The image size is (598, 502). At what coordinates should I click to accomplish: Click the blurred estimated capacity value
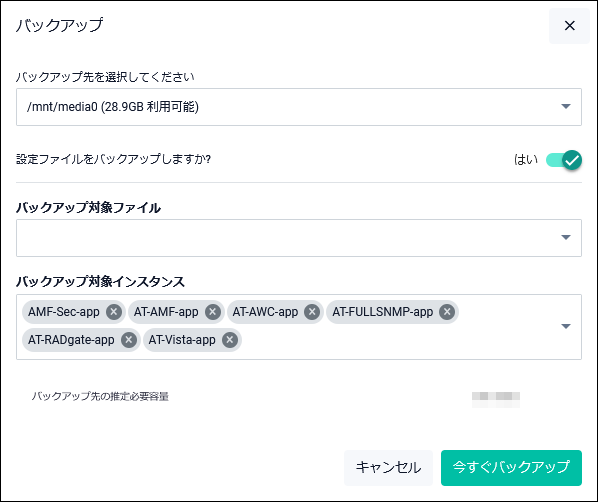pyautogui.click(x=496, y=399)
